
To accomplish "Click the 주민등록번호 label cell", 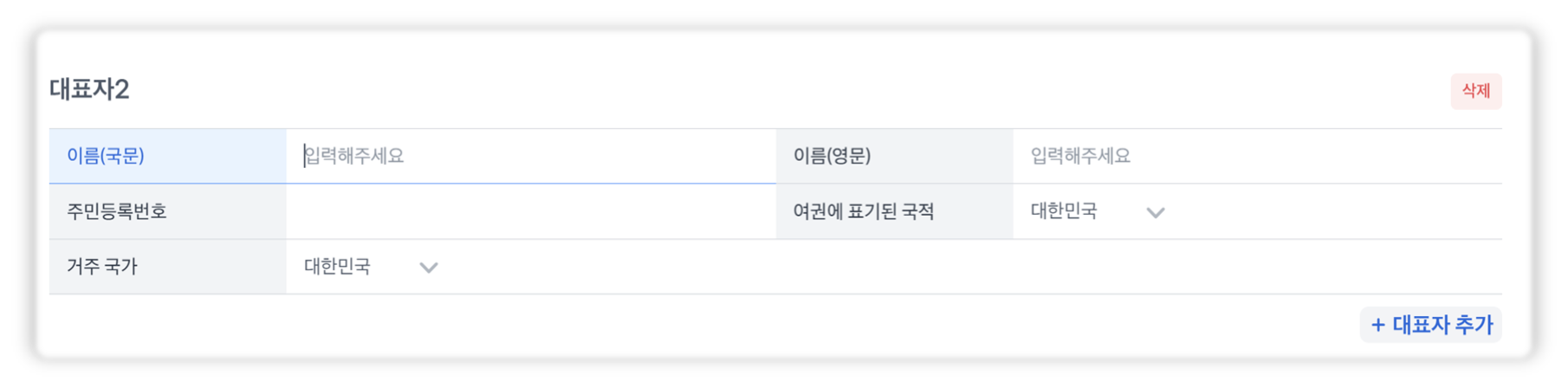I will click(x=167, y=211).
